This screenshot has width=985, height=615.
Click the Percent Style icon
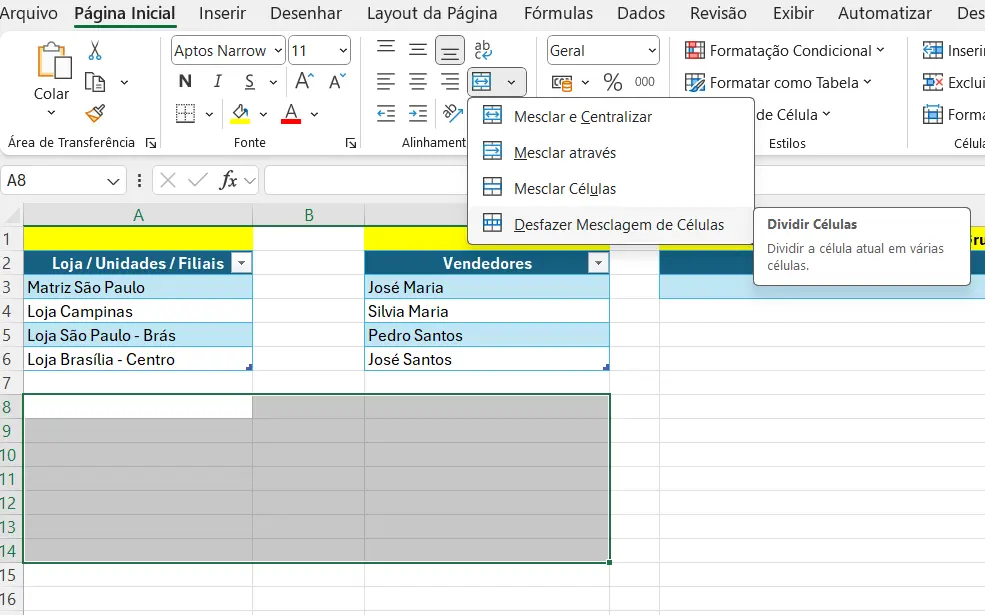coord(612,82)
